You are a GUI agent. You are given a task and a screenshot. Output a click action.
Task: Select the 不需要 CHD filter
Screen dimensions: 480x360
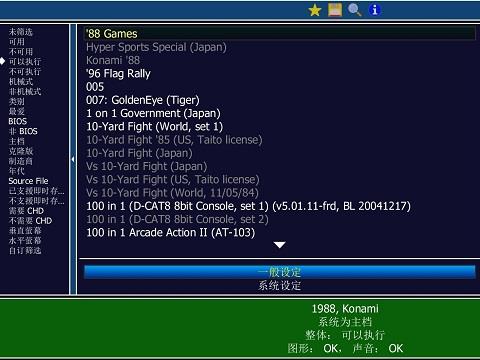pos(30,221)
